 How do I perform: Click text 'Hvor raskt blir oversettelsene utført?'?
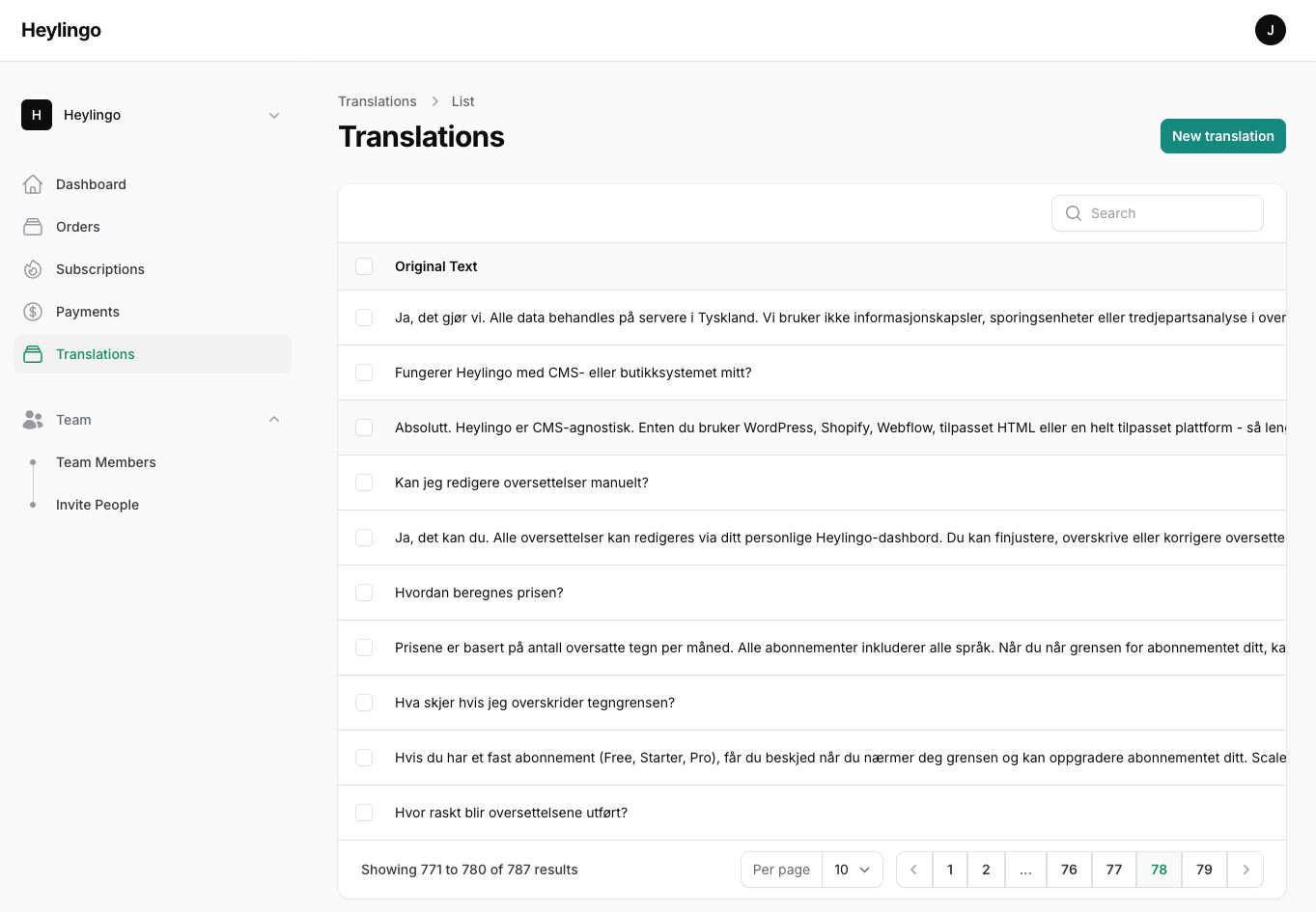(511, 813)
